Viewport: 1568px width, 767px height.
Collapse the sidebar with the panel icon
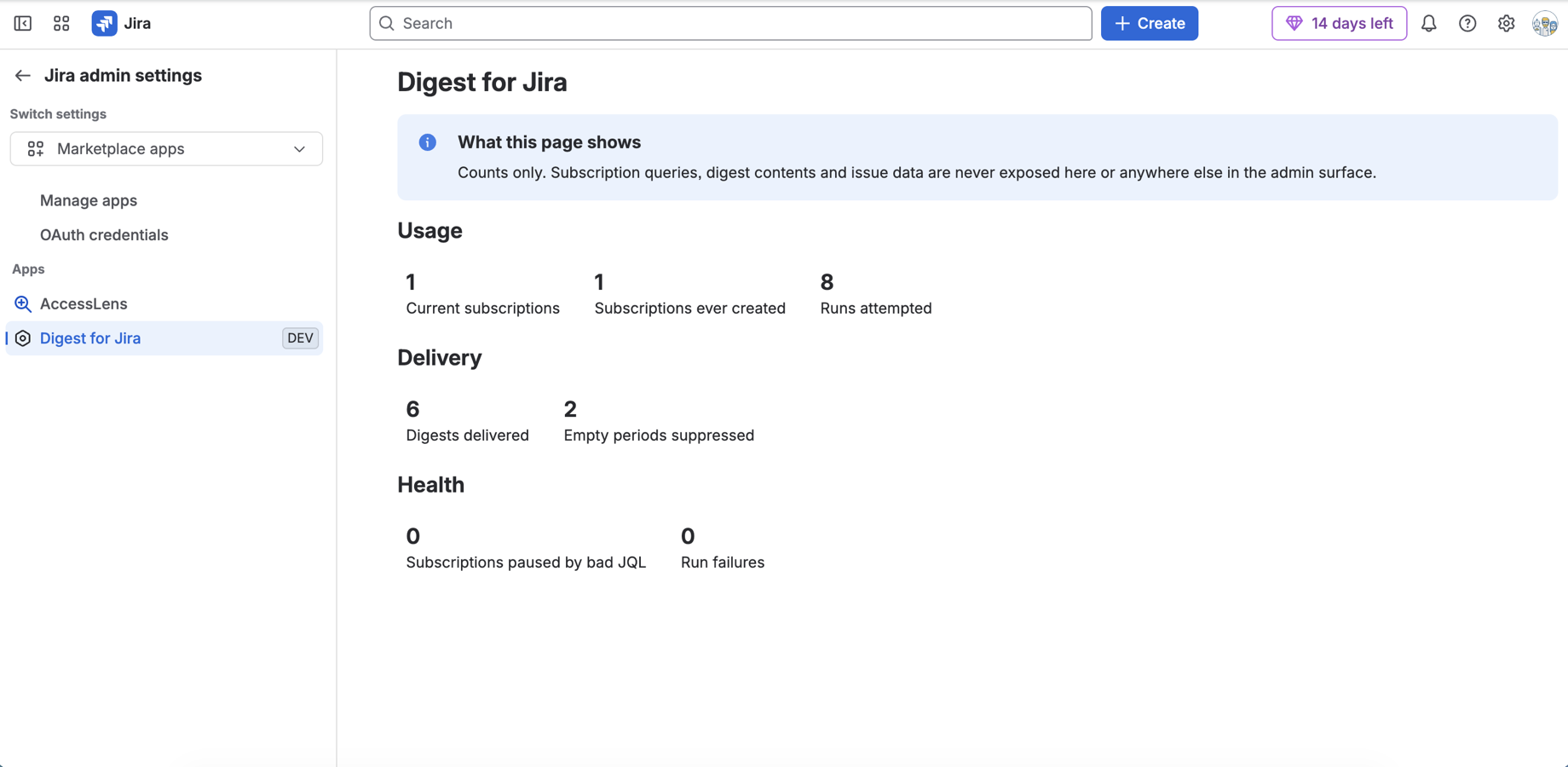(x=23, y=23)
